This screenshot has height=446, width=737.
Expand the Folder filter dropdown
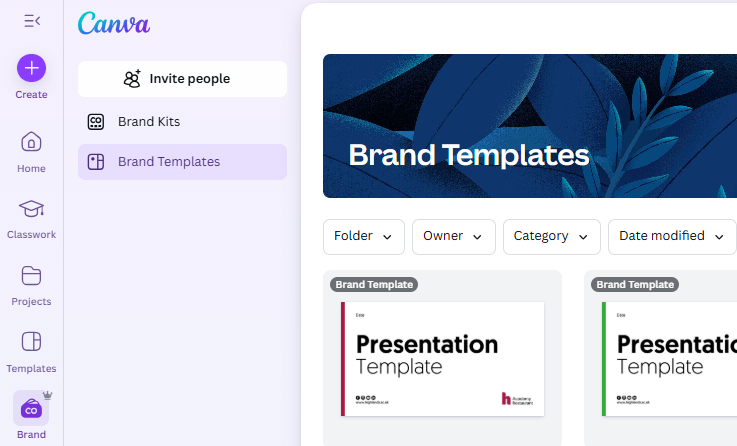tap(363, 237)
